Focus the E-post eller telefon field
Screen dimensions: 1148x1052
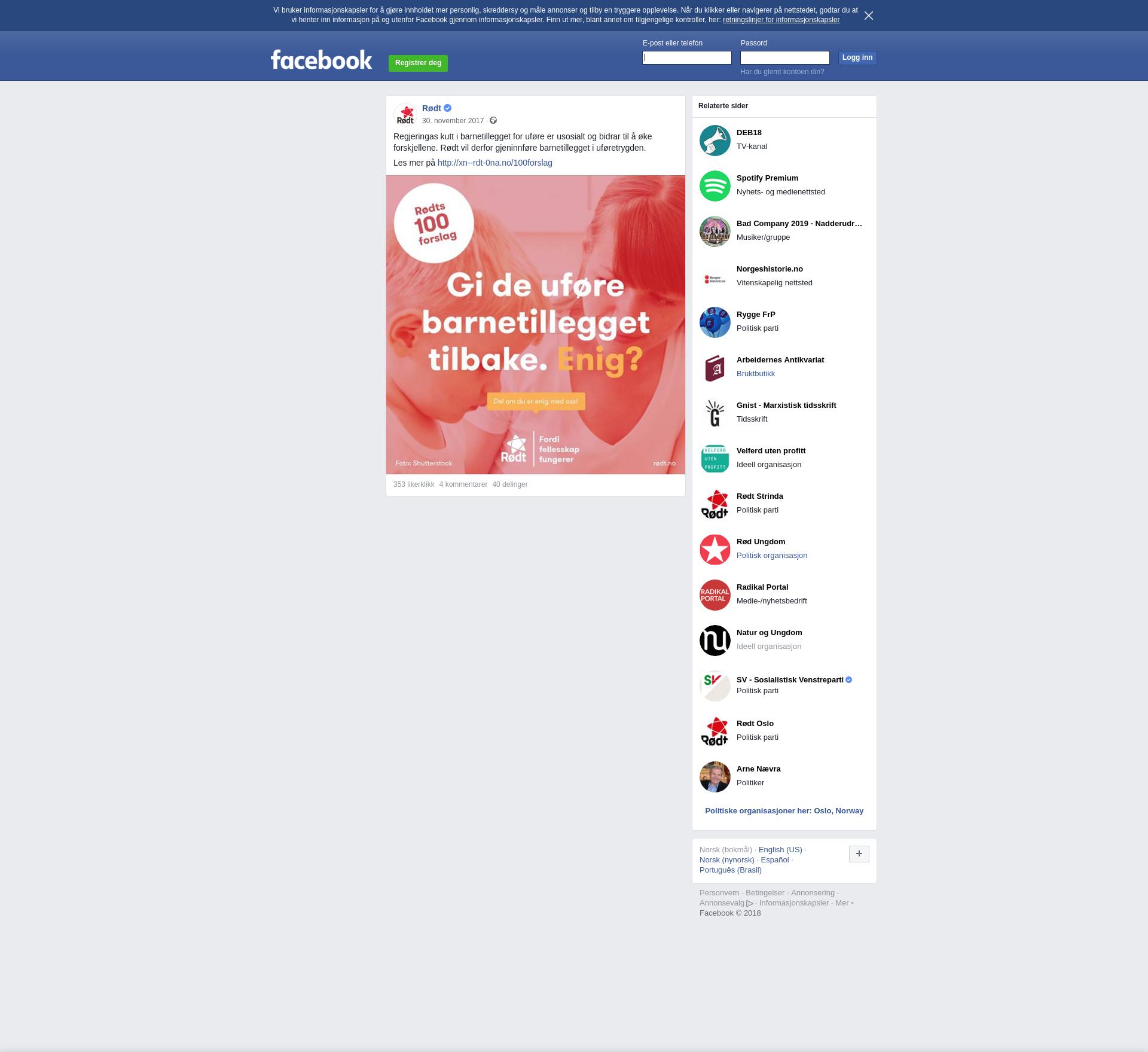click(687, 57)
